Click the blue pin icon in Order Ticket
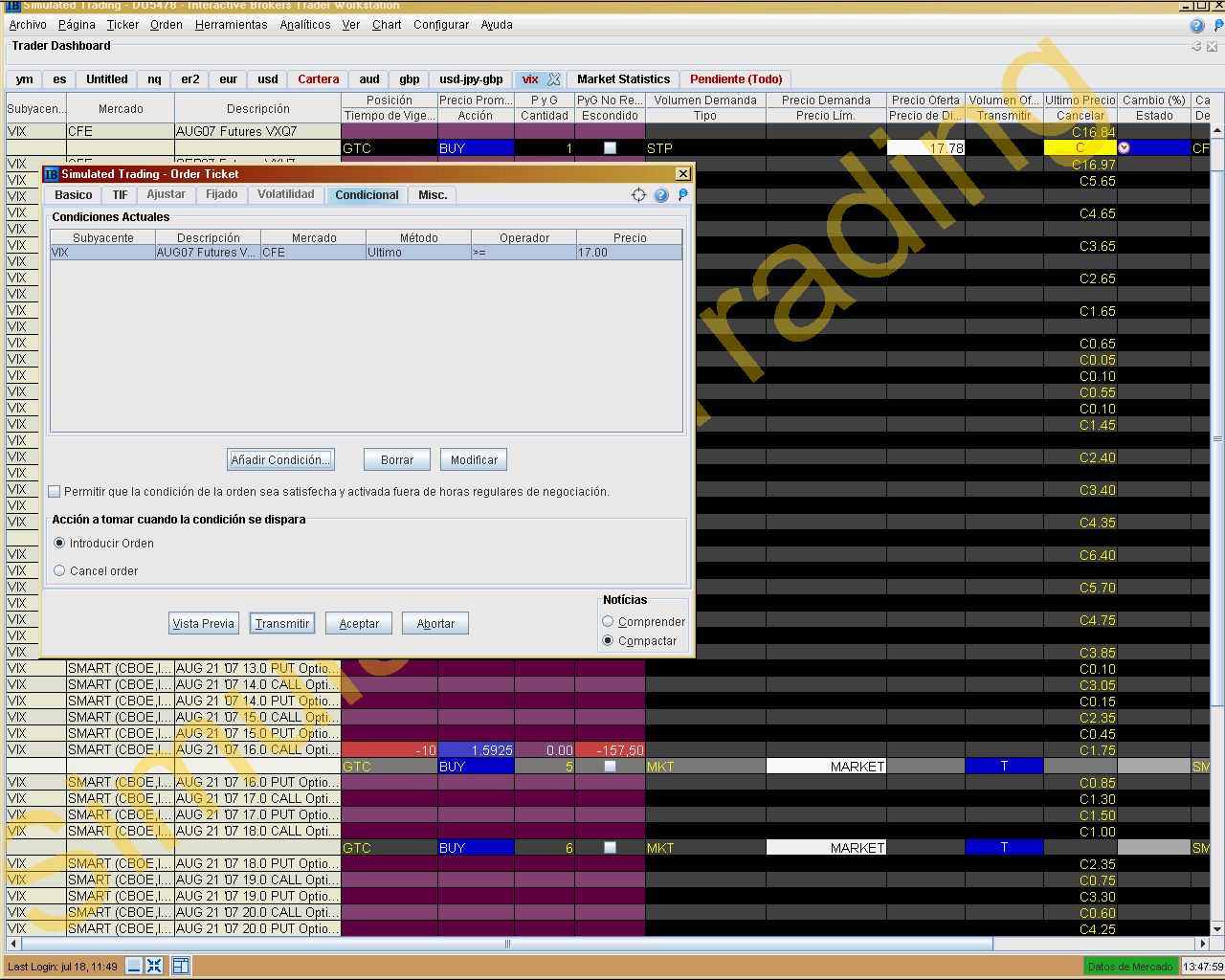 [682, 195]
